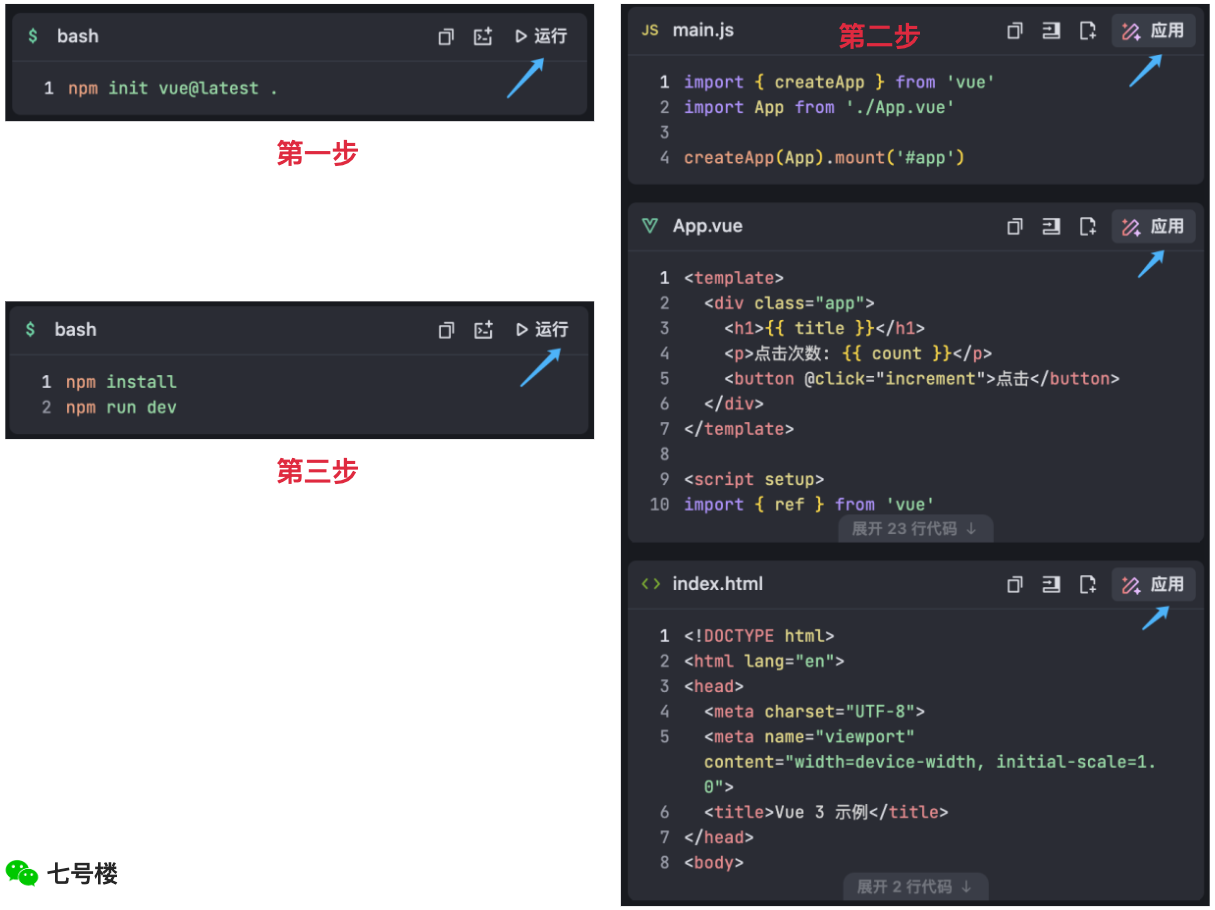Click the 七号楼 WeChat logo
The width and height of the screenshot is (1215, 910).
point(23,872)
